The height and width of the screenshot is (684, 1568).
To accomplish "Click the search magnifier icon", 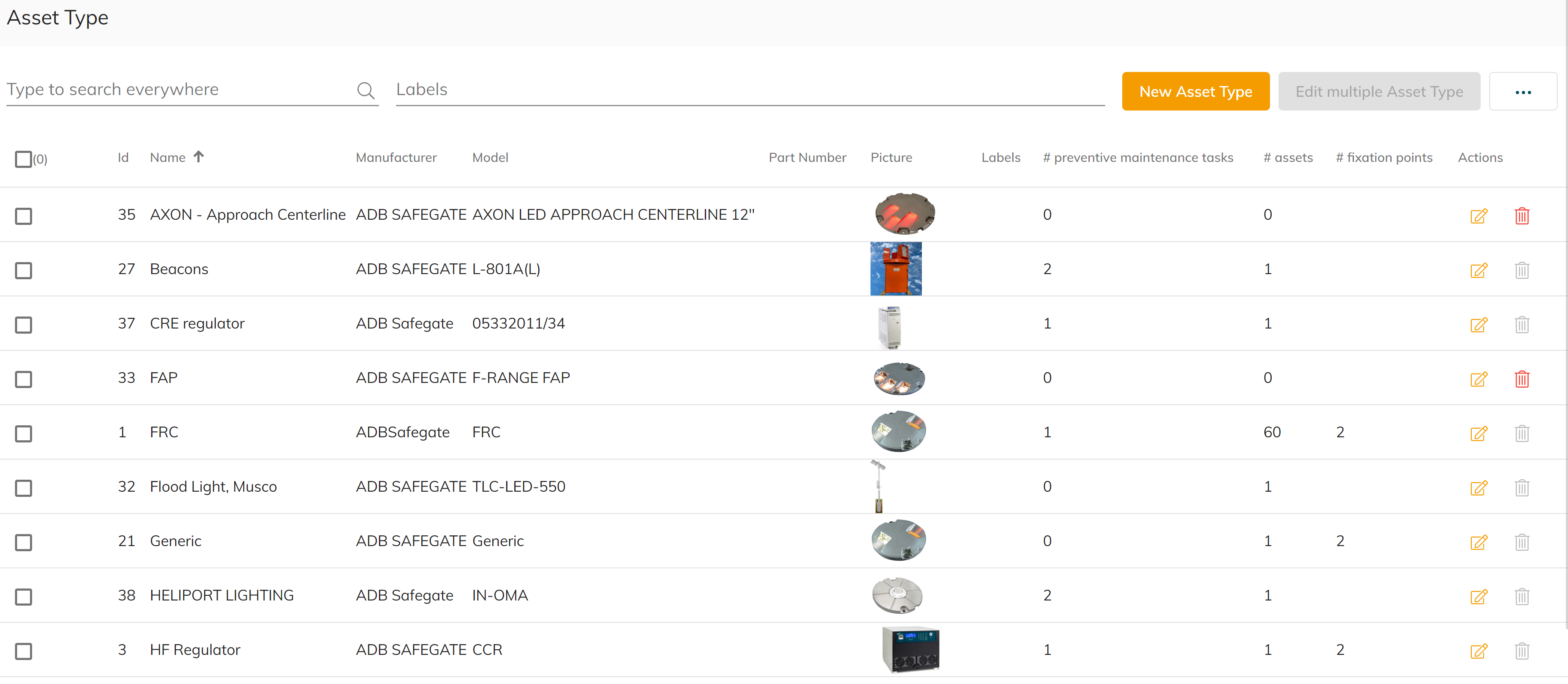I will pyautogui.click(x=365, y=90).
